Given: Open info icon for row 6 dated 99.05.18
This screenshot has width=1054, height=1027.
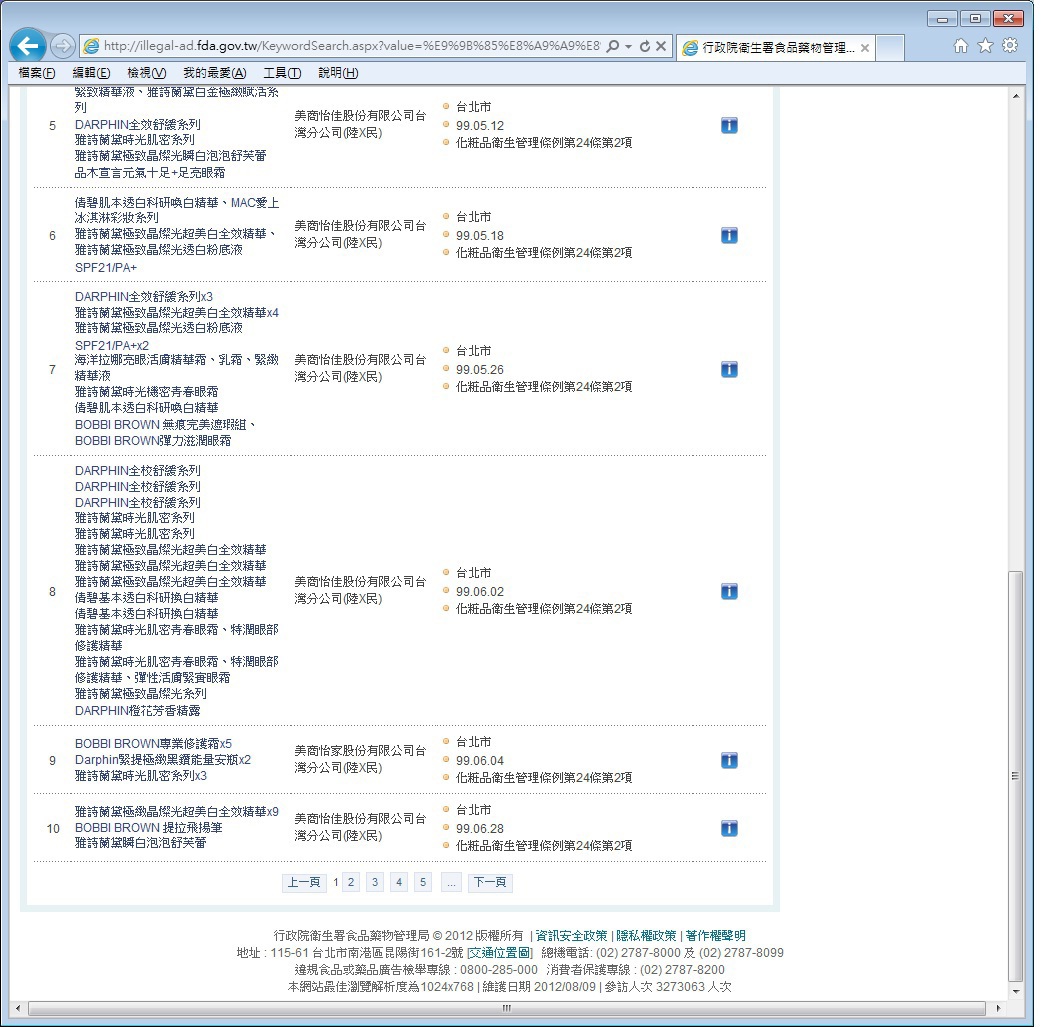Looking at the screenshot, I should tap(729, 235).
